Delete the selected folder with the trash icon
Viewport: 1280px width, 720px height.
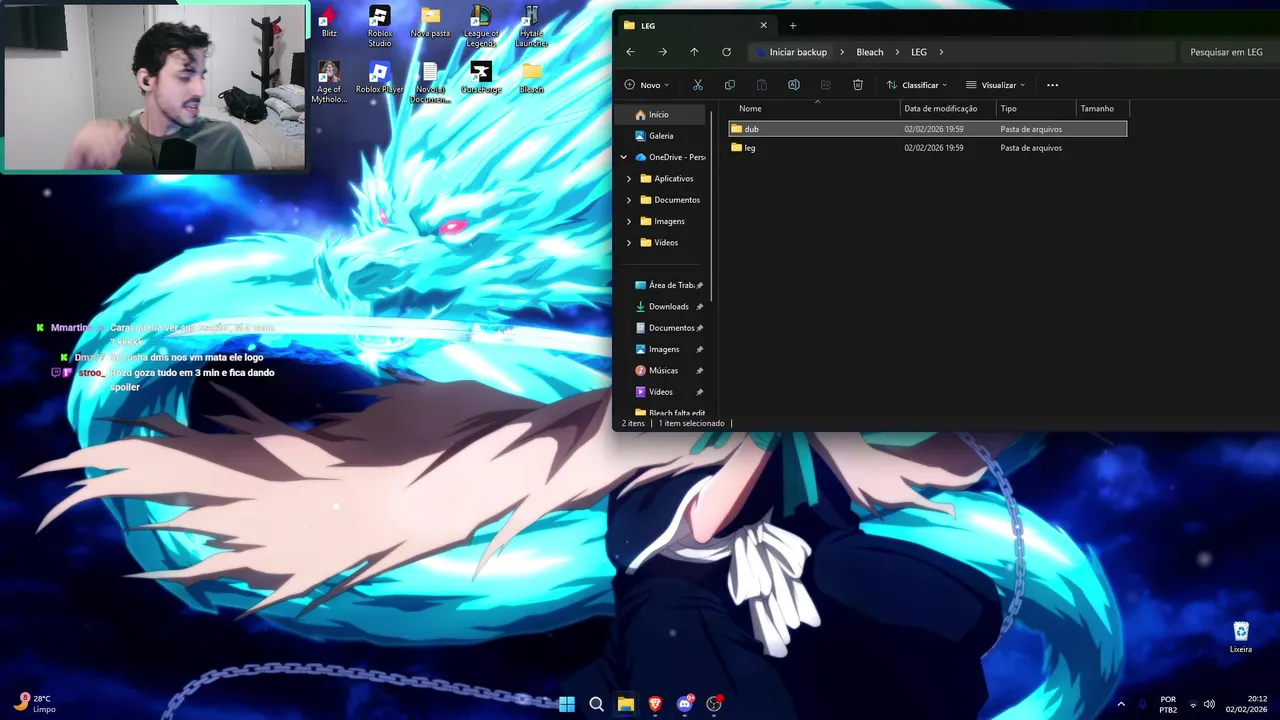(x=858, y=85)
